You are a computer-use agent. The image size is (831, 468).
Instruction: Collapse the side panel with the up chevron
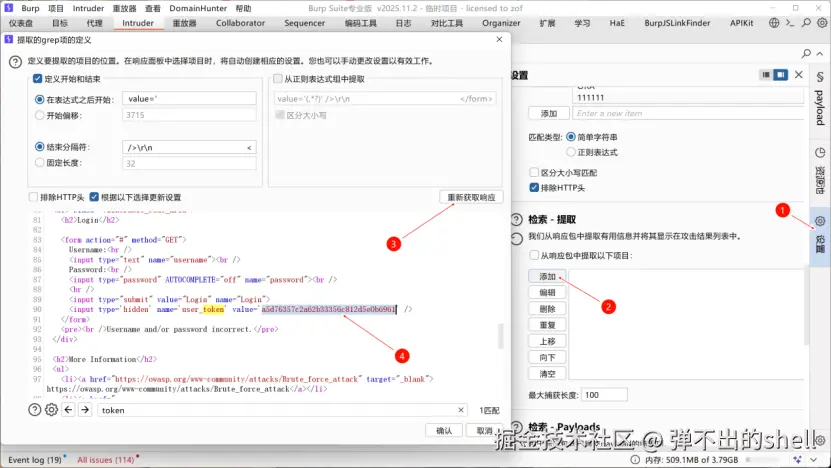click(x=820, y=53)
